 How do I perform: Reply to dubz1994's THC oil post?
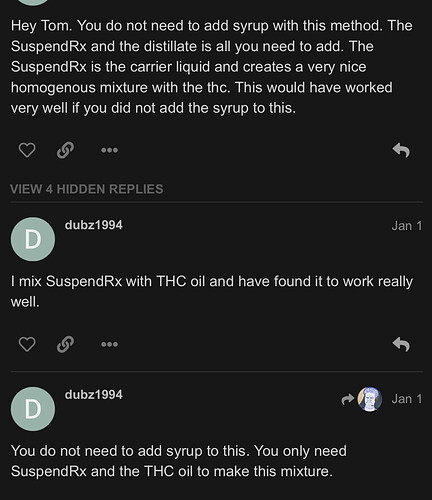(401, 344)
